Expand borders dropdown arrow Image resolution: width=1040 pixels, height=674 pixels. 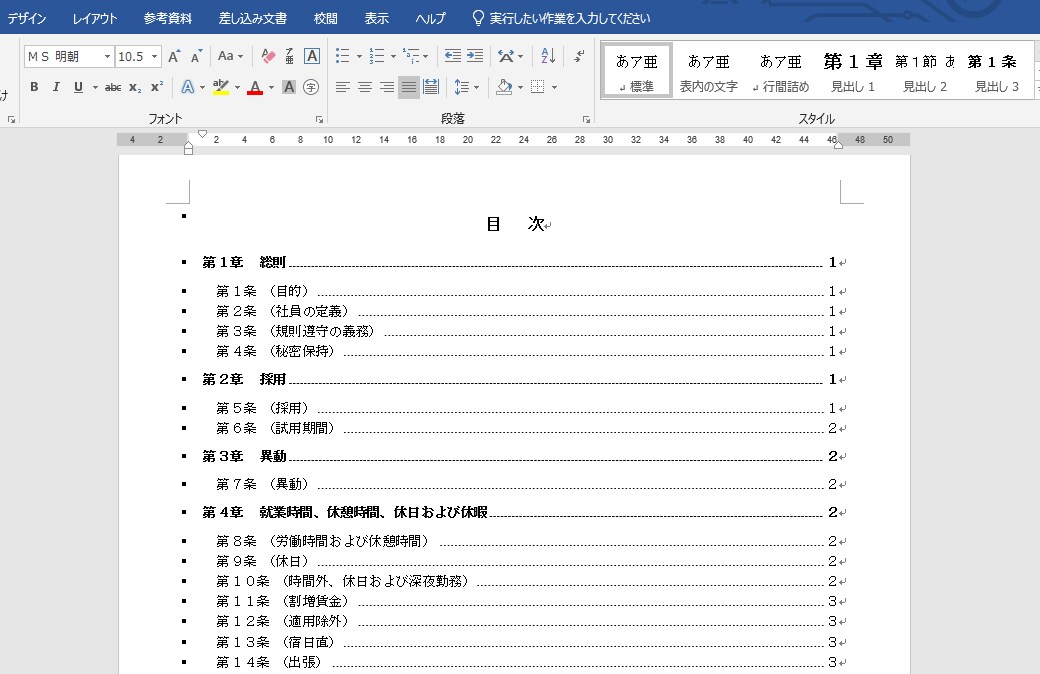(x=554, y=87)
